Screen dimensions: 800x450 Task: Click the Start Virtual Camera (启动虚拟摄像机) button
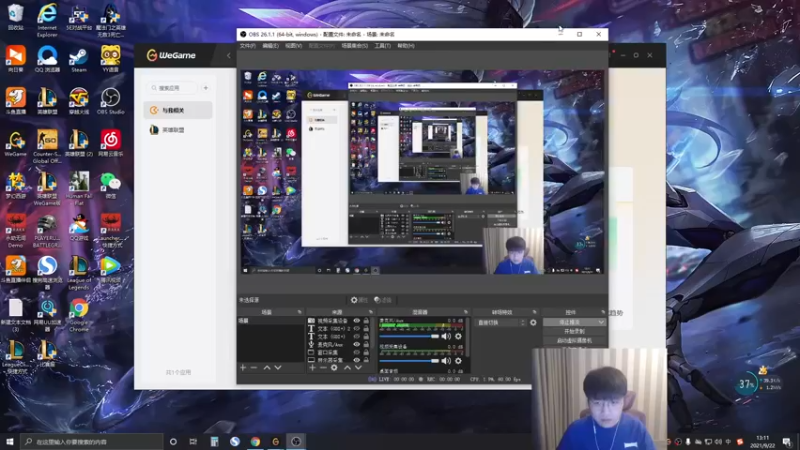click(574, 340)
